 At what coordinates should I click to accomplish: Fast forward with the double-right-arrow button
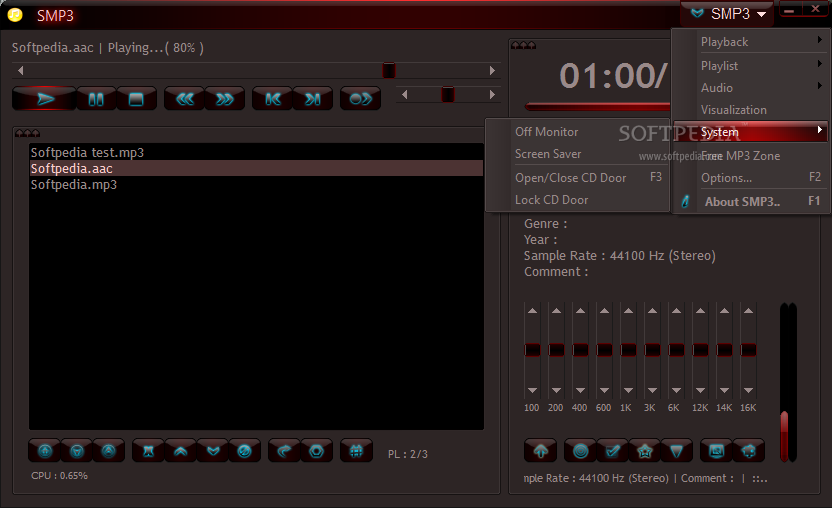pos(225,99)
